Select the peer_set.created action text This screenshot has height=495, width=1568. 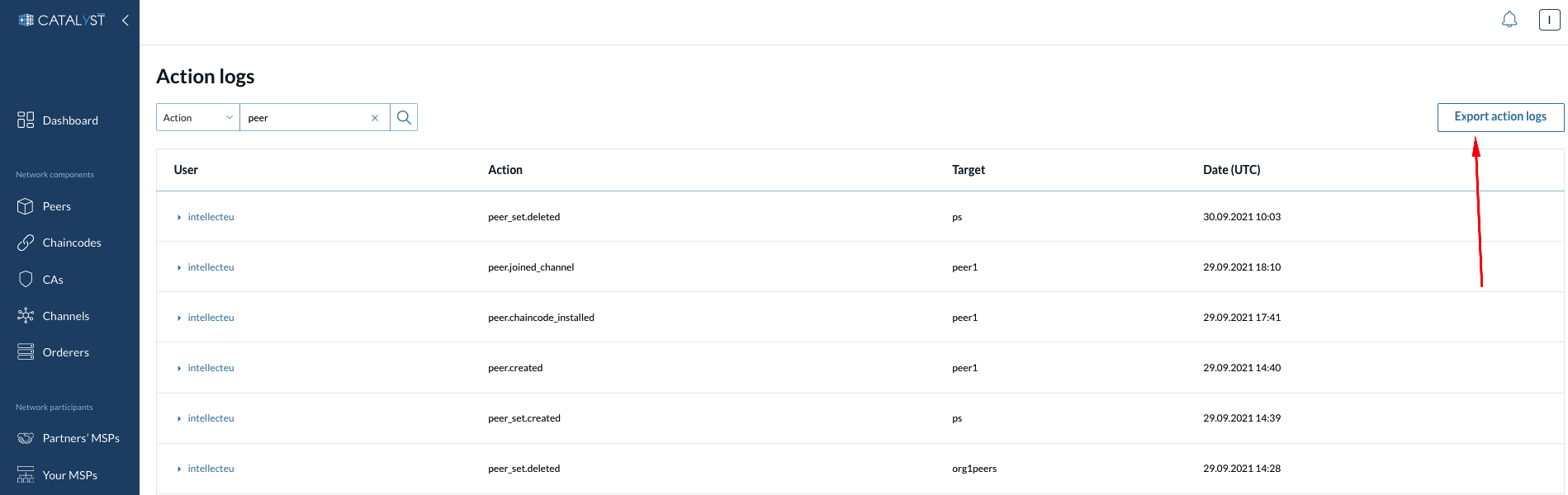click(x=524, y=418)
